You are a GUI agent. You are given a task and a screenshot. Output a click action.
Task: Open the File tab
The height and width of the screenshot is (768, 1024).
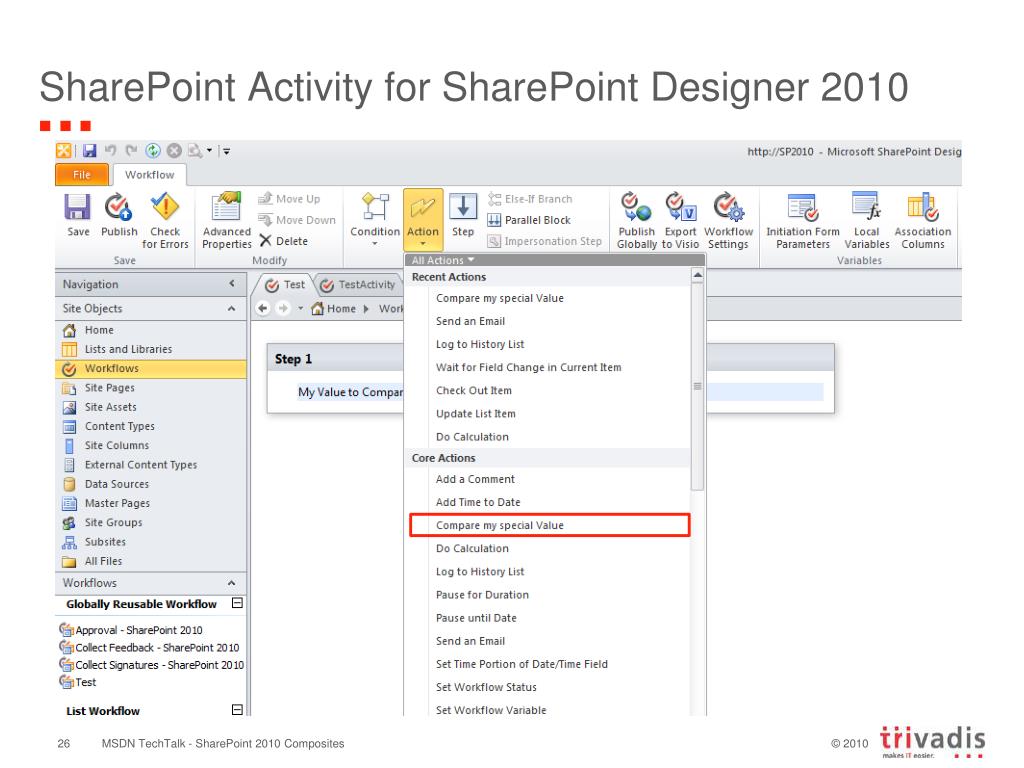[82, 175]
